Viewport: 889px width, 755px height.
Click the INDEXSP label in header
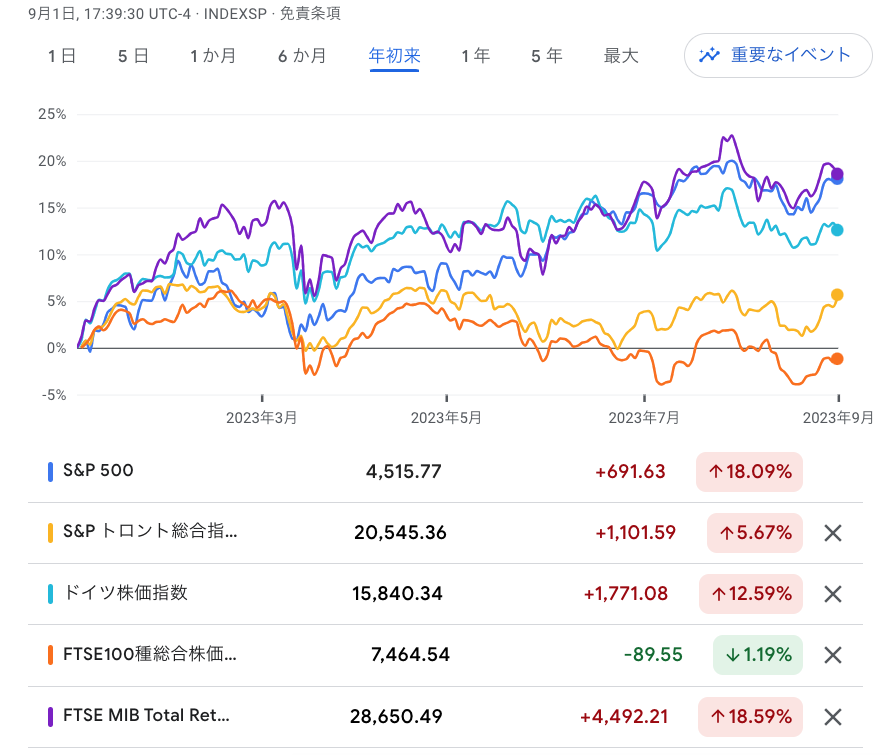click(x=235, y=14)
